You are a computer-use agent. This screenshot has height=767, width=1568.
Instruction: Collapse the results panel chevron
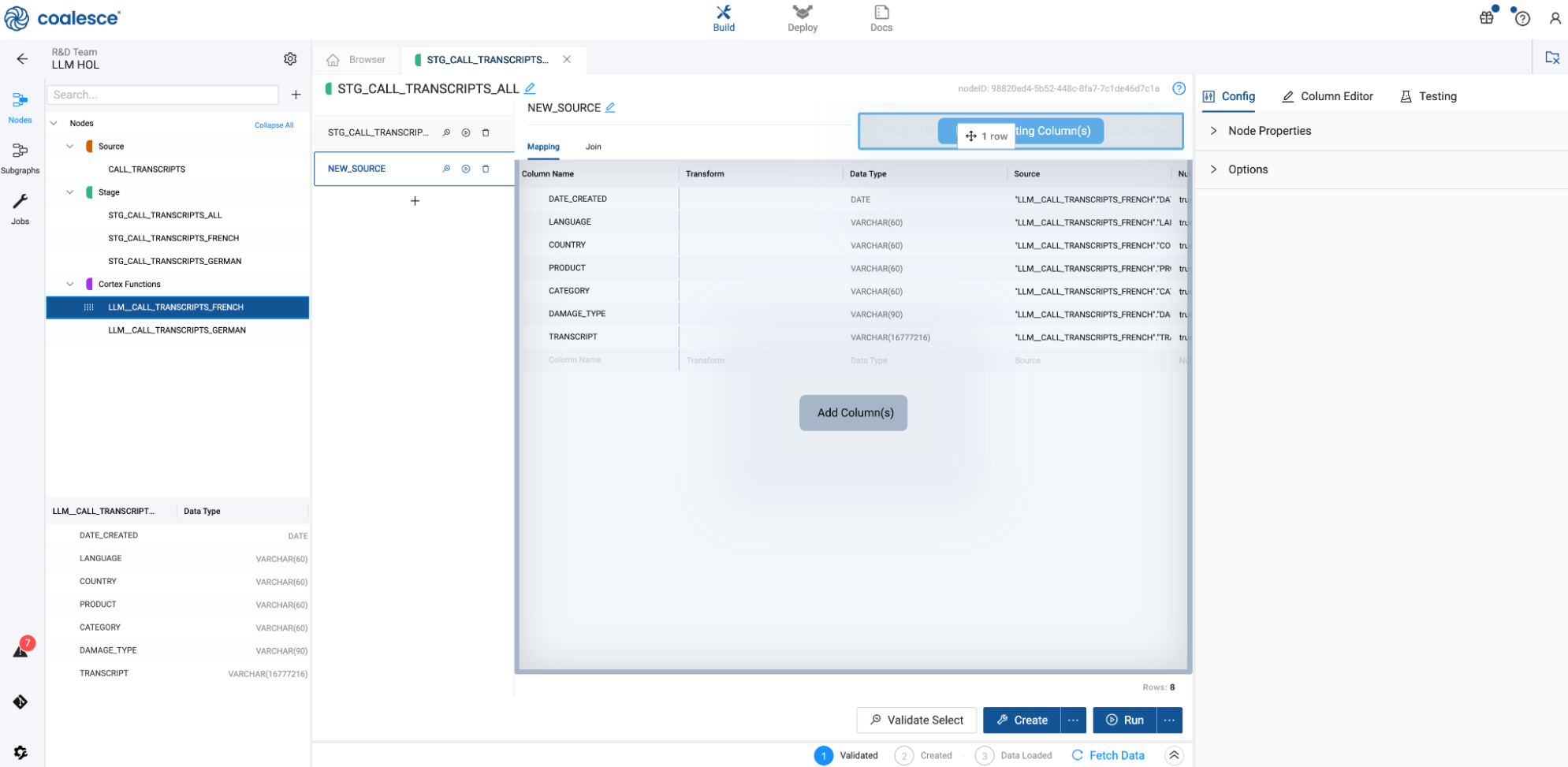click(1174, 755)
